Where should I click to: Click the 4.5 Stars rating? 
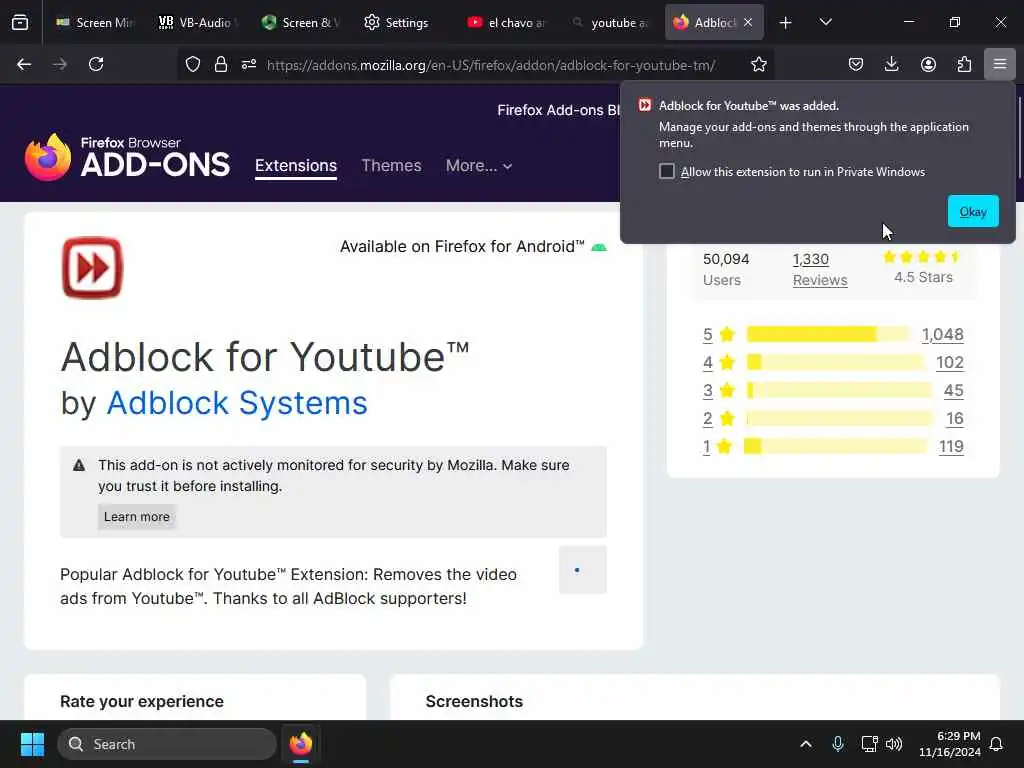pyautogui.click(x=923, y=277)
